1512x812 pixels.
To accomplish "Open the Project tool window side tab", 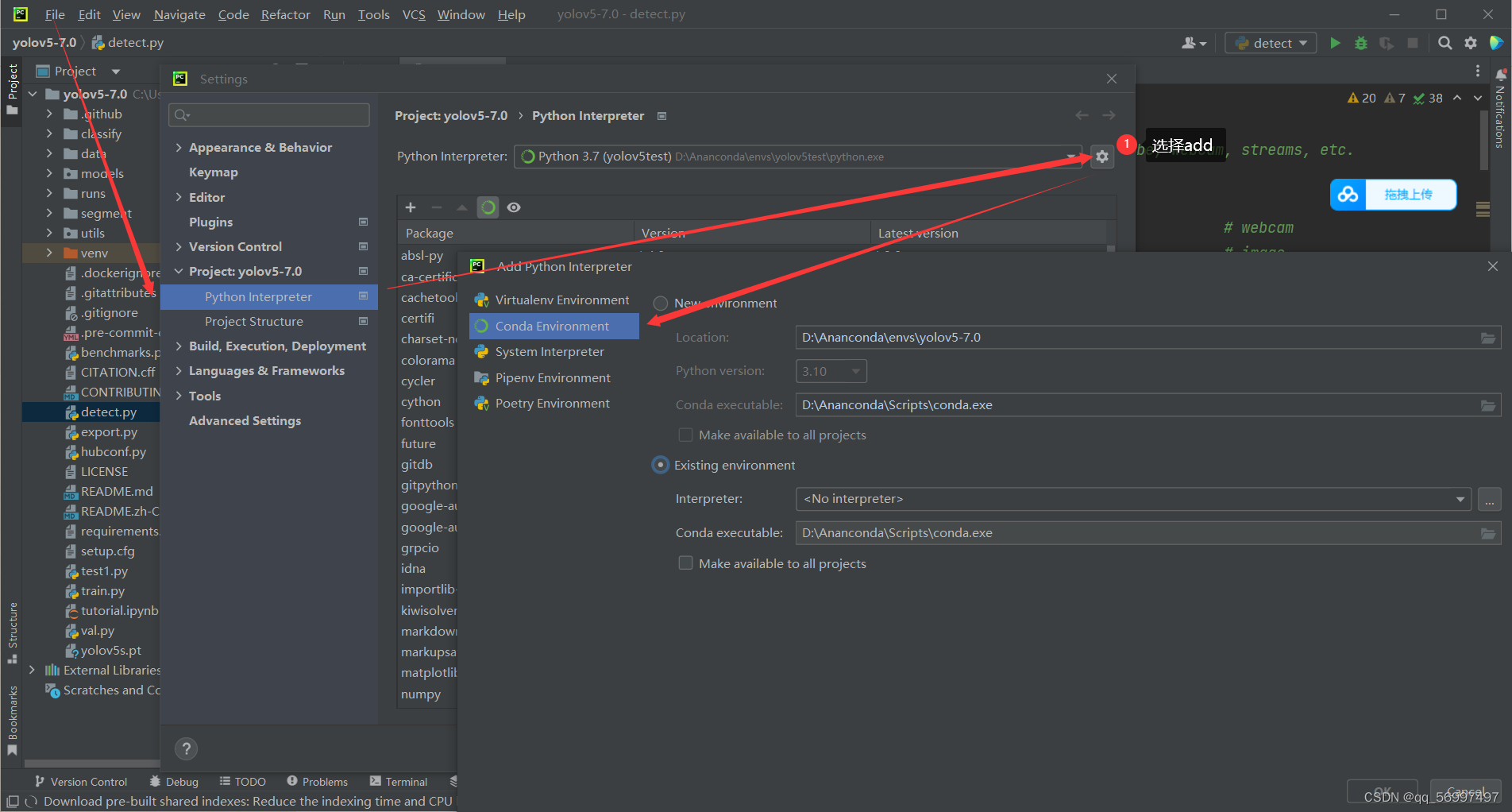I will 12,89.
